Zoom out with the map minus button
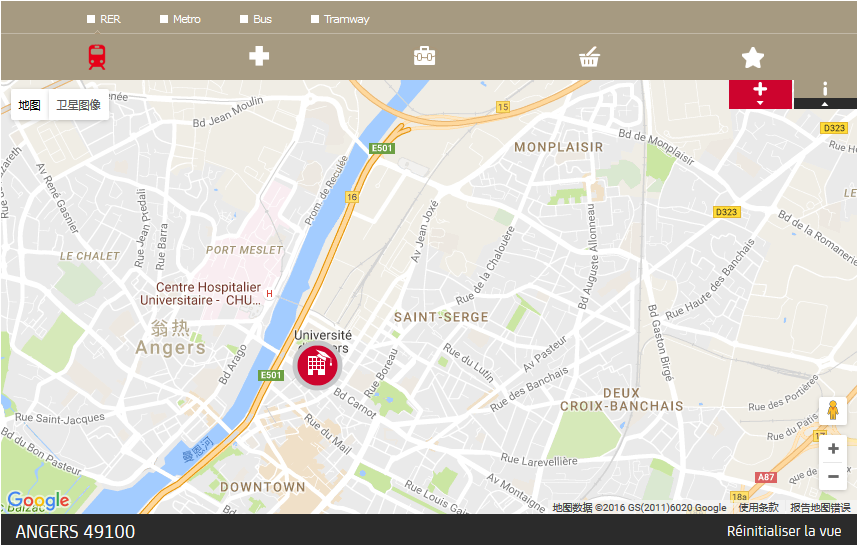 tap(833, 476)
